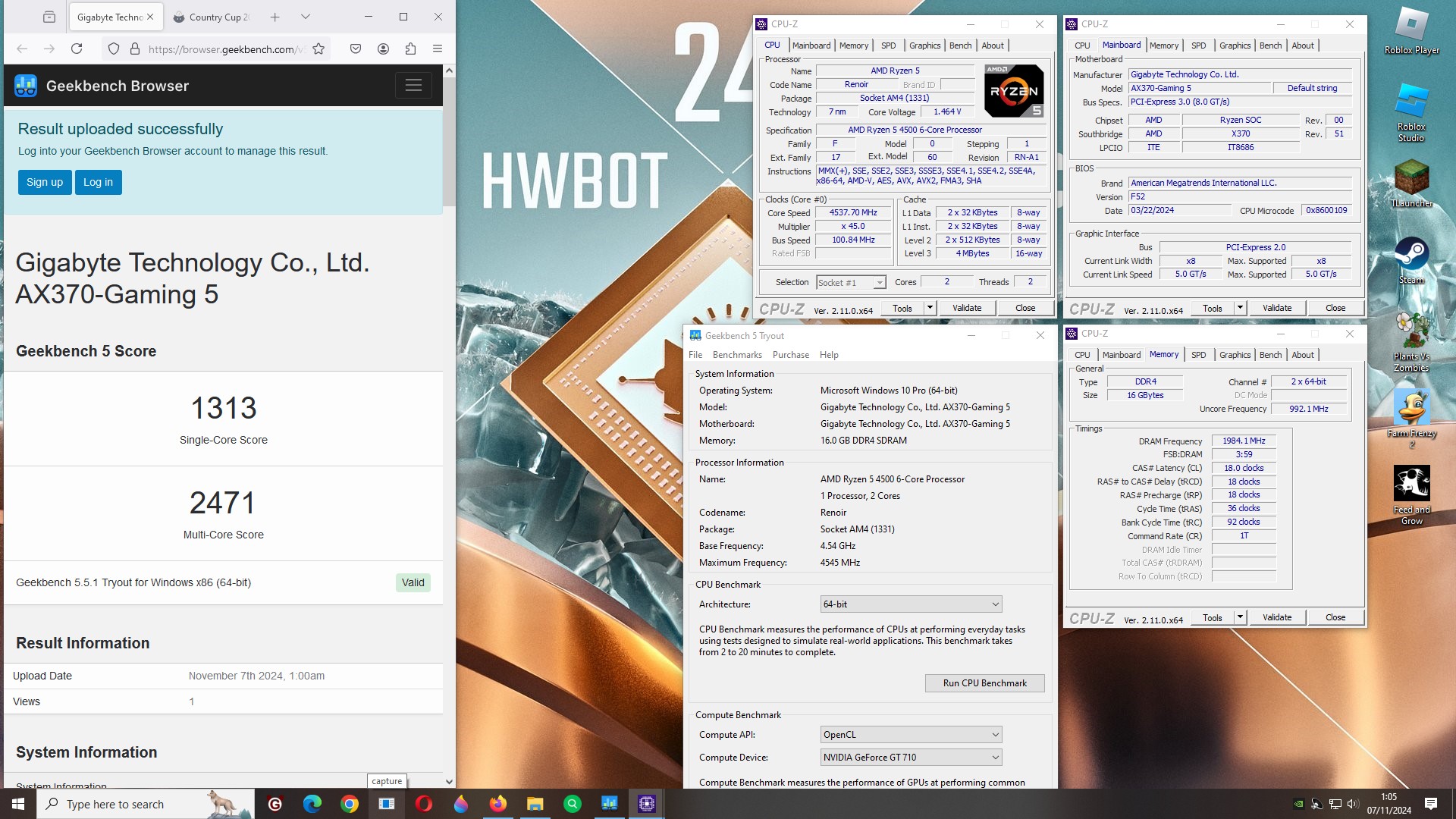Screen dimensions: 1456x819
Task: Run CPU Benchmark in Geekbench 5
Action: [x=984, y=683]
